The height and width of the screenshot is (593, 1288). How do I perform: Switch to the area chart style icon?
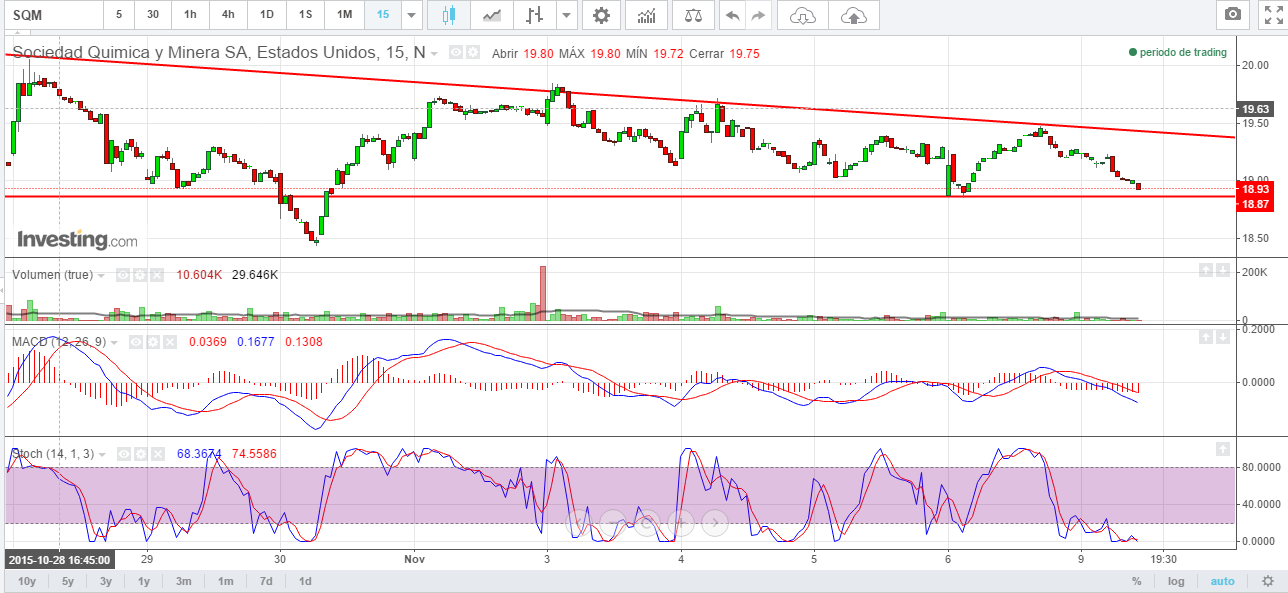(x=491, y=15)
